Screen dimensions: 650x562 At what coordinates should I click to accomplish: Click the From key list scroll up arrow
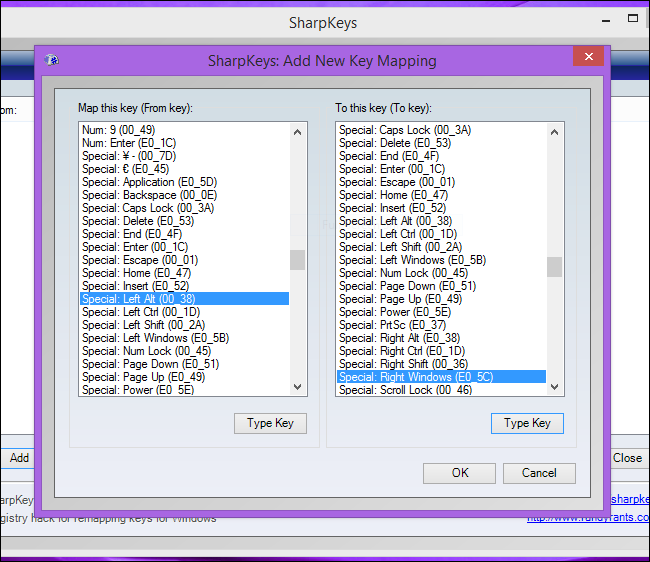pyautogui.click(x=297, y=132)
